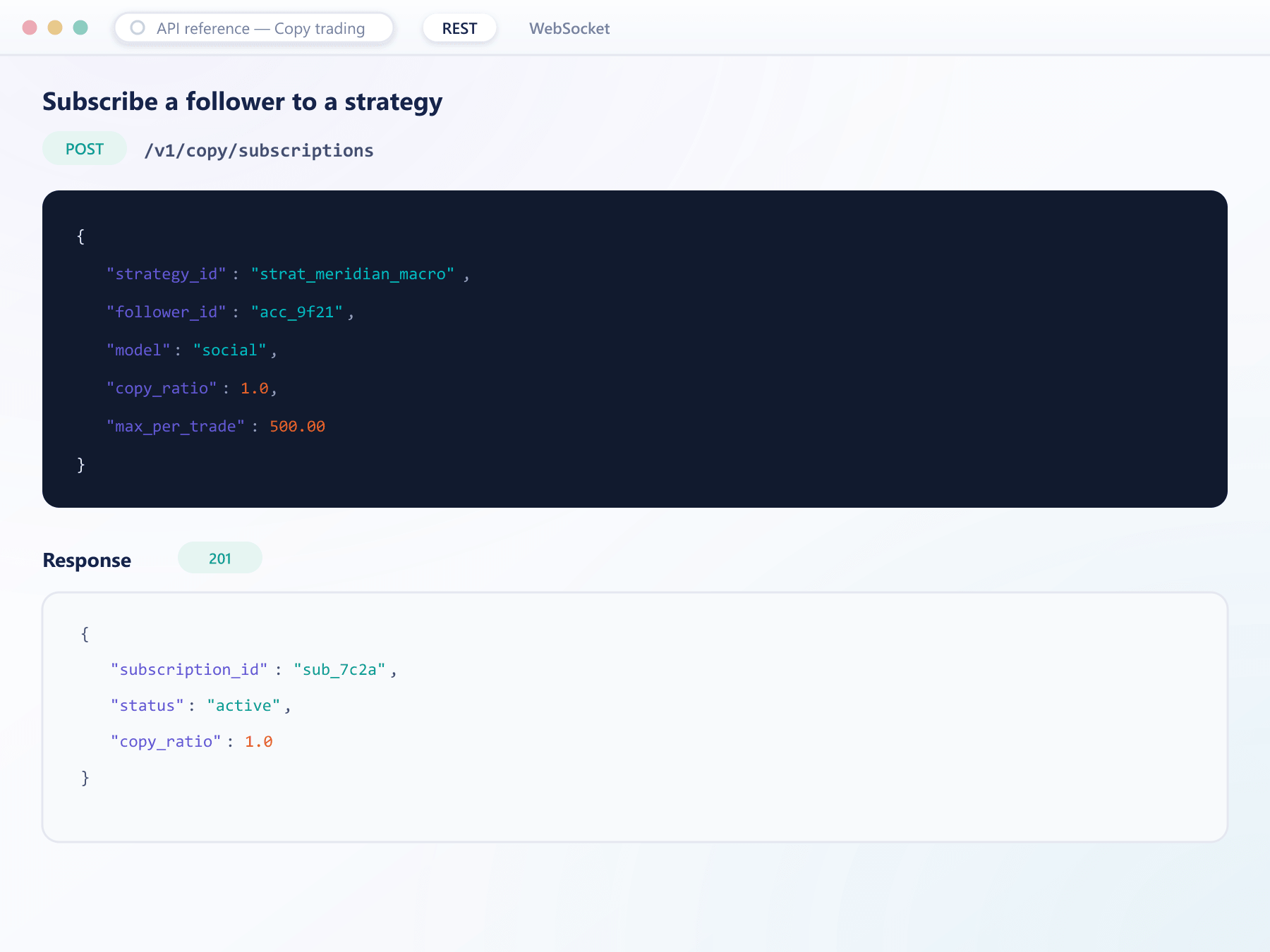Click the 1.0 value in response body
1270x952 pixels.
tap(259, 741)
